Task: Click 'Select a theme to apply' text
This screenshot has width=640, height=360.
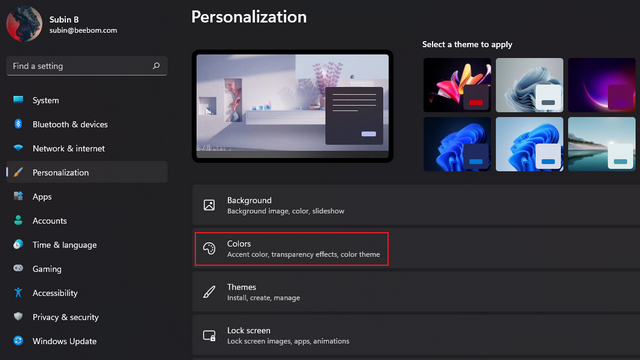Action: tap(467, 44)
